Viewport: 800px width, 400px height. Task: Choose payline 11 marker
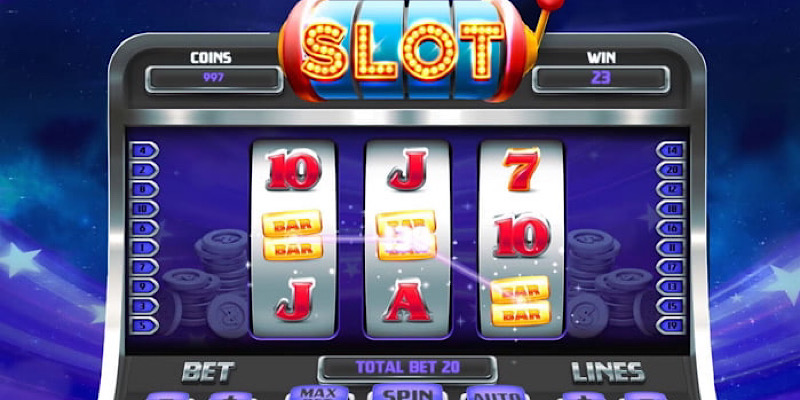click(671, 247)
